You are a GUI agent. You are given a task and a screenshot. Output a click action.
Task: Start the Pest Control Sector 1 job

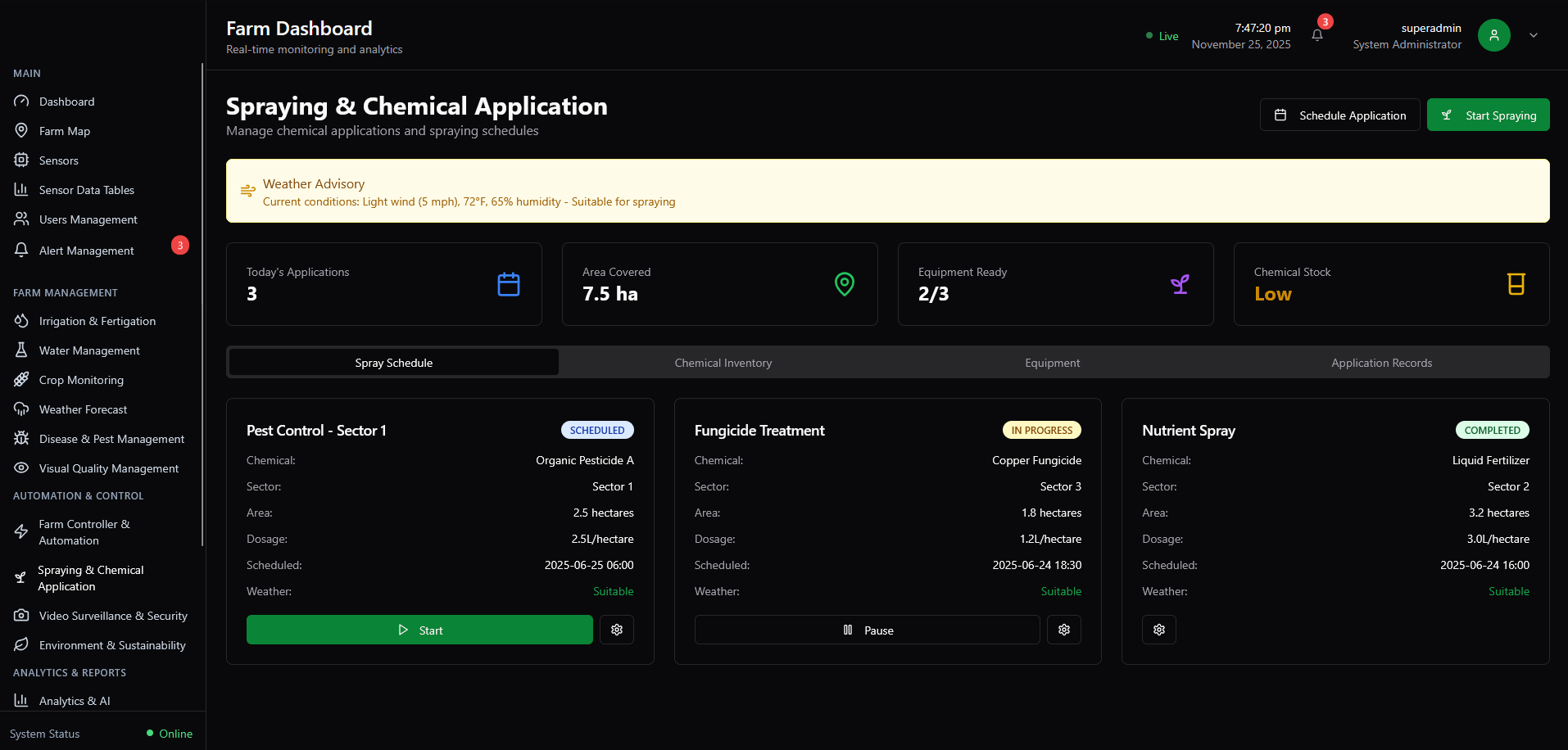(419, 630)
